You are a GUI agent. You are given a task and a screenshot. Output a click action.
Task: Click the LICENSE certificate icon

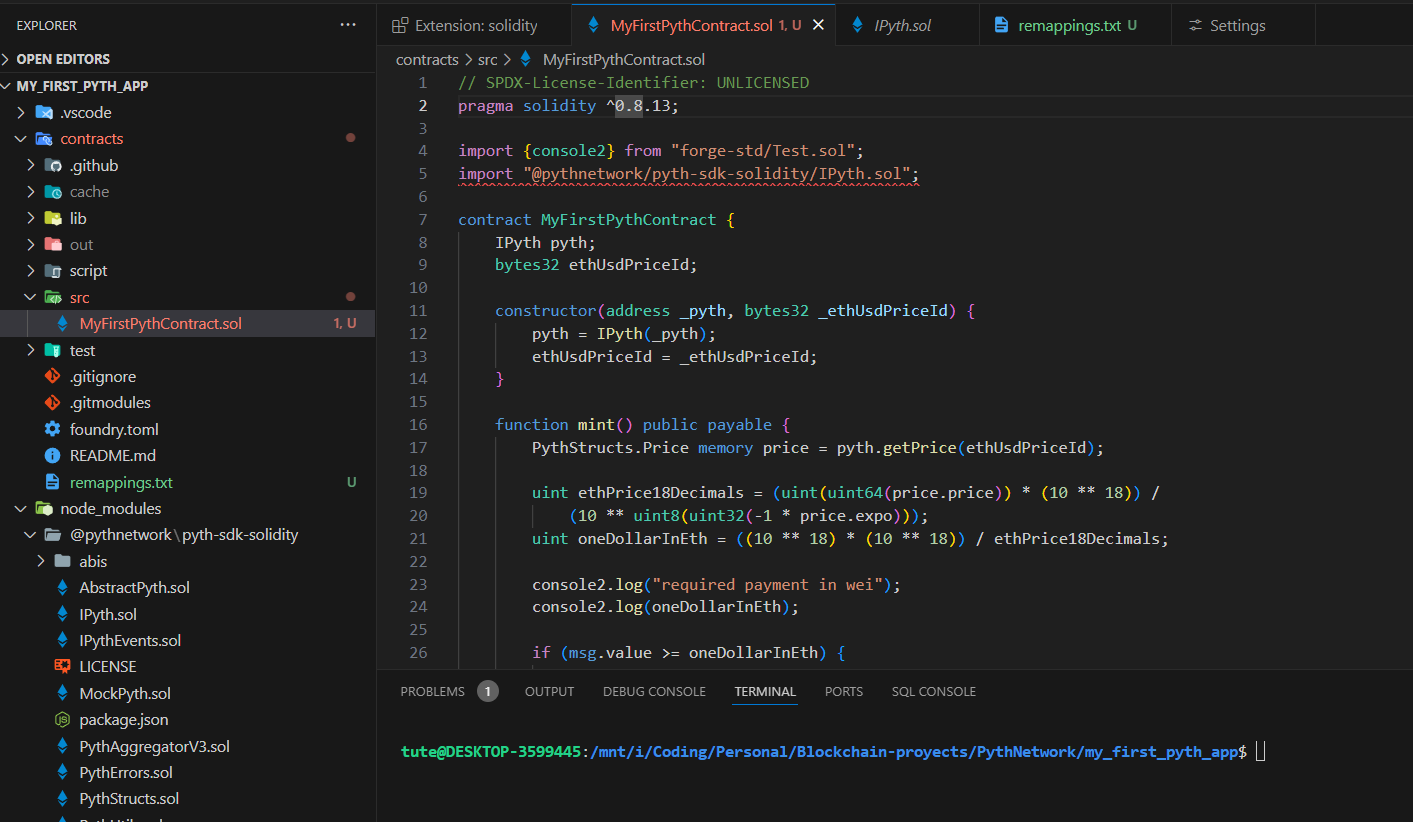click(62, 666)
